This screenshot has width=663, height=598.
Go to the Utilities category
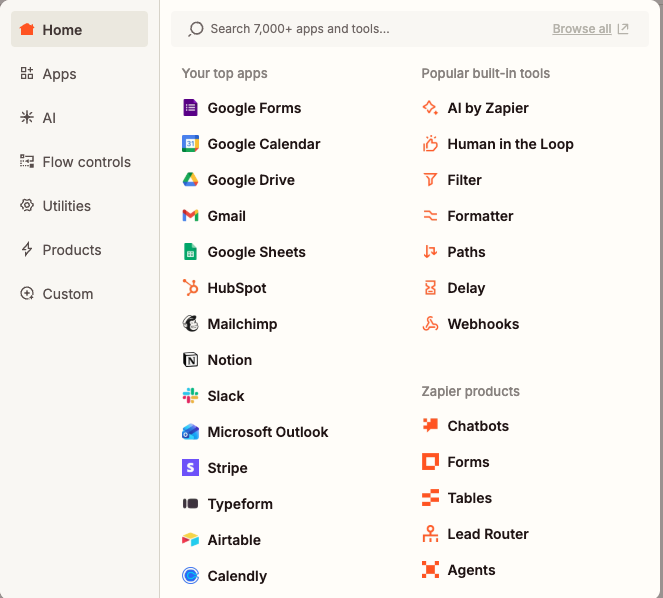(x=55, y=206)
